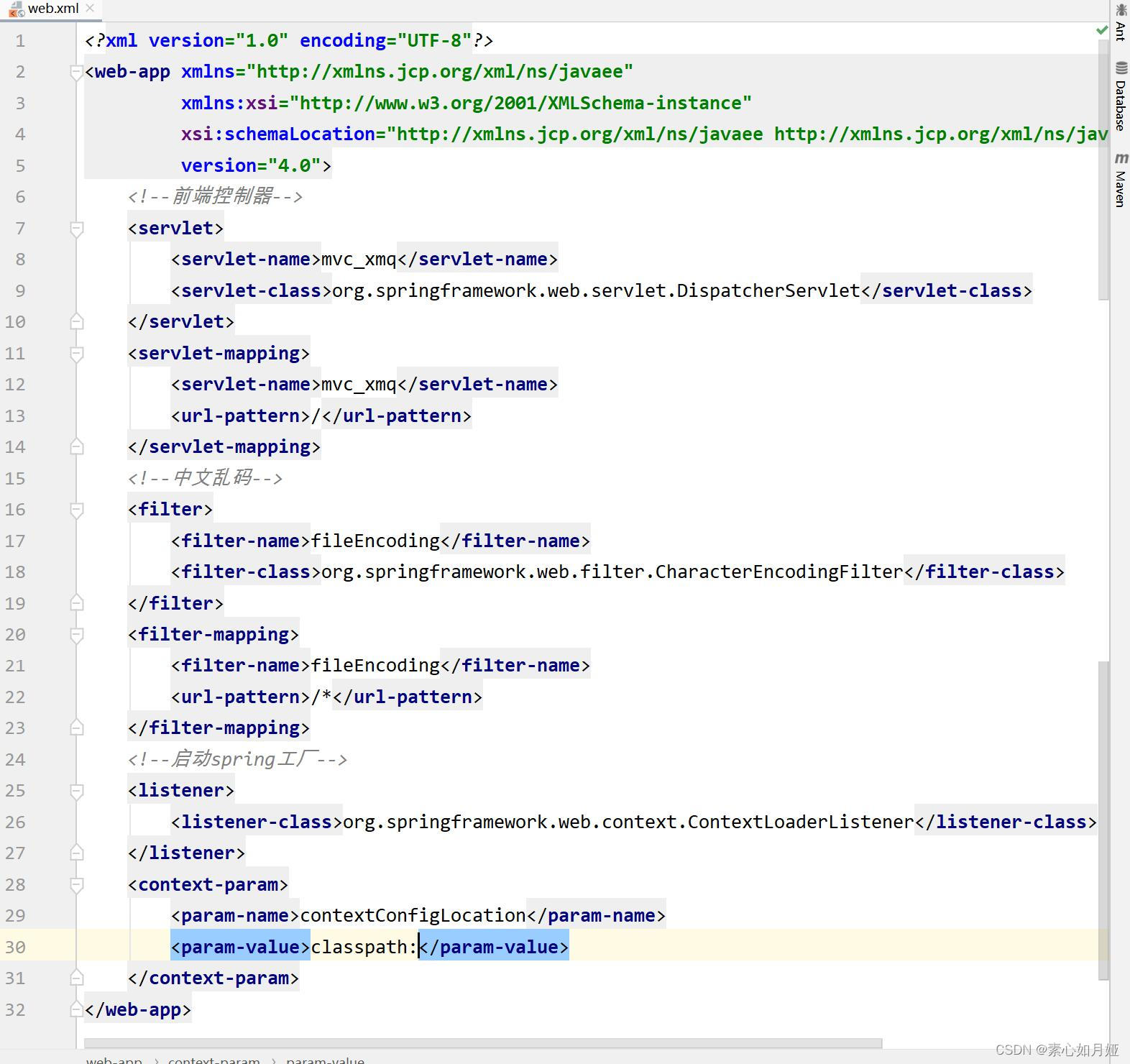Click the opening listener tag on line 25
The width and height of the screenshot is (1130, 1064).
tap(181, 791)
